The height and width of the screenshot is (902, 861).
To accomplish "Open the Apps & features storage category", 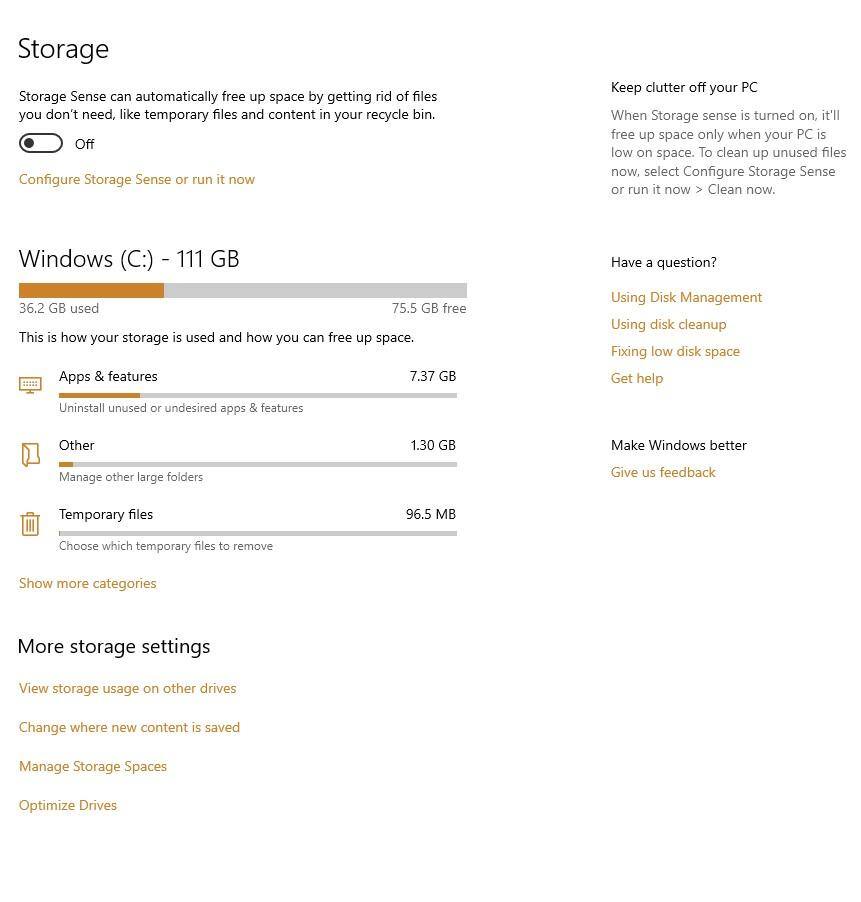I will click(108, 376).
